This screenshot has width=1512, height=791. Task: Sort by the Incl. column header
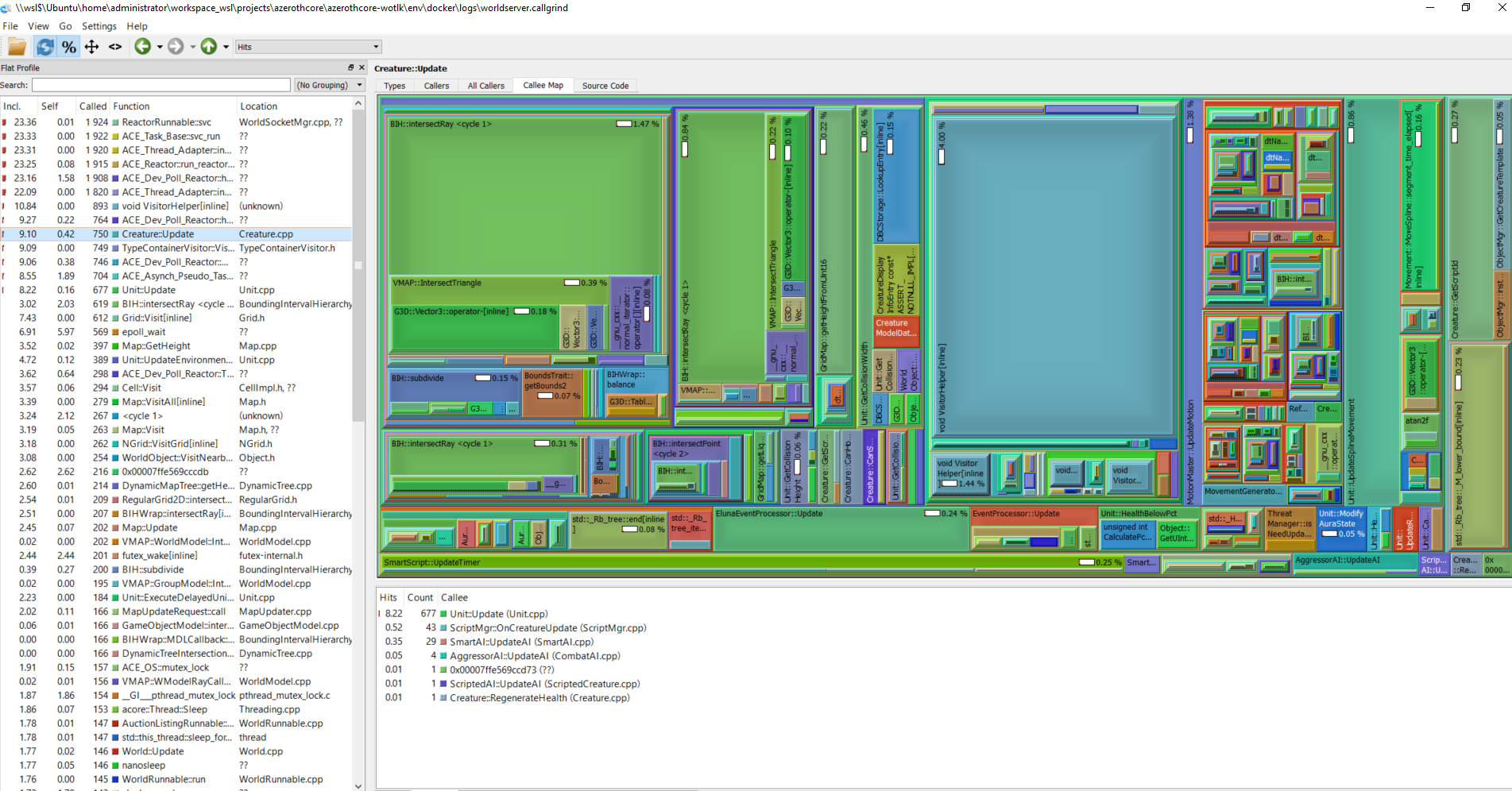(x=13, y=106)
